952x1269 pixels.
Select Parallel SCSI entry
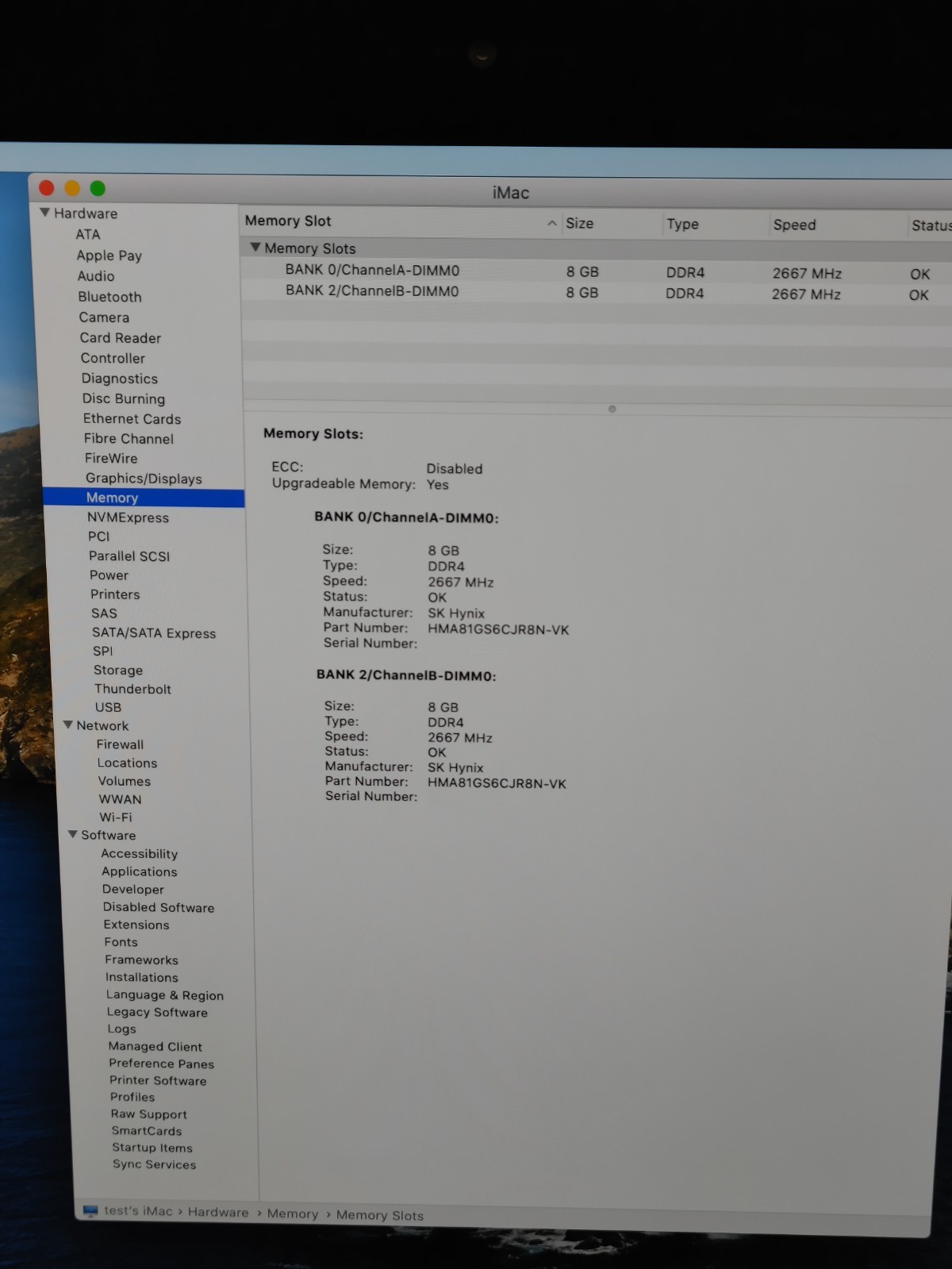click(x=129, y=556)
